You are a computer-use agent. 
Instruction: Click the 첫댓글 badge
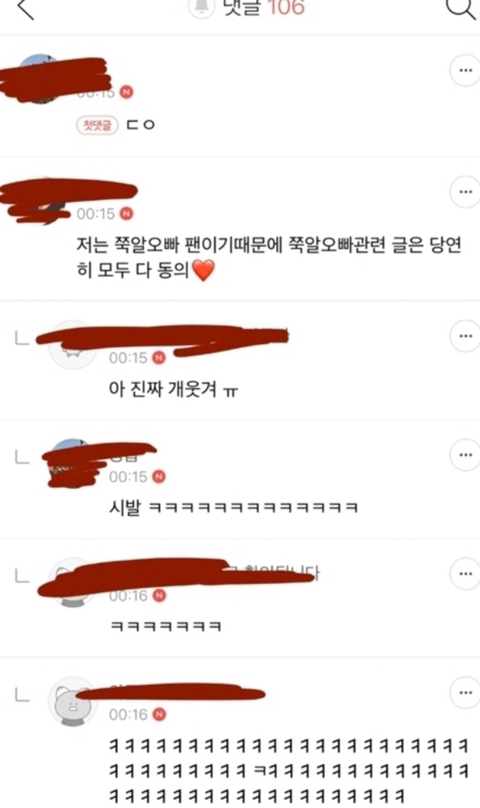[x=97, y=125]
